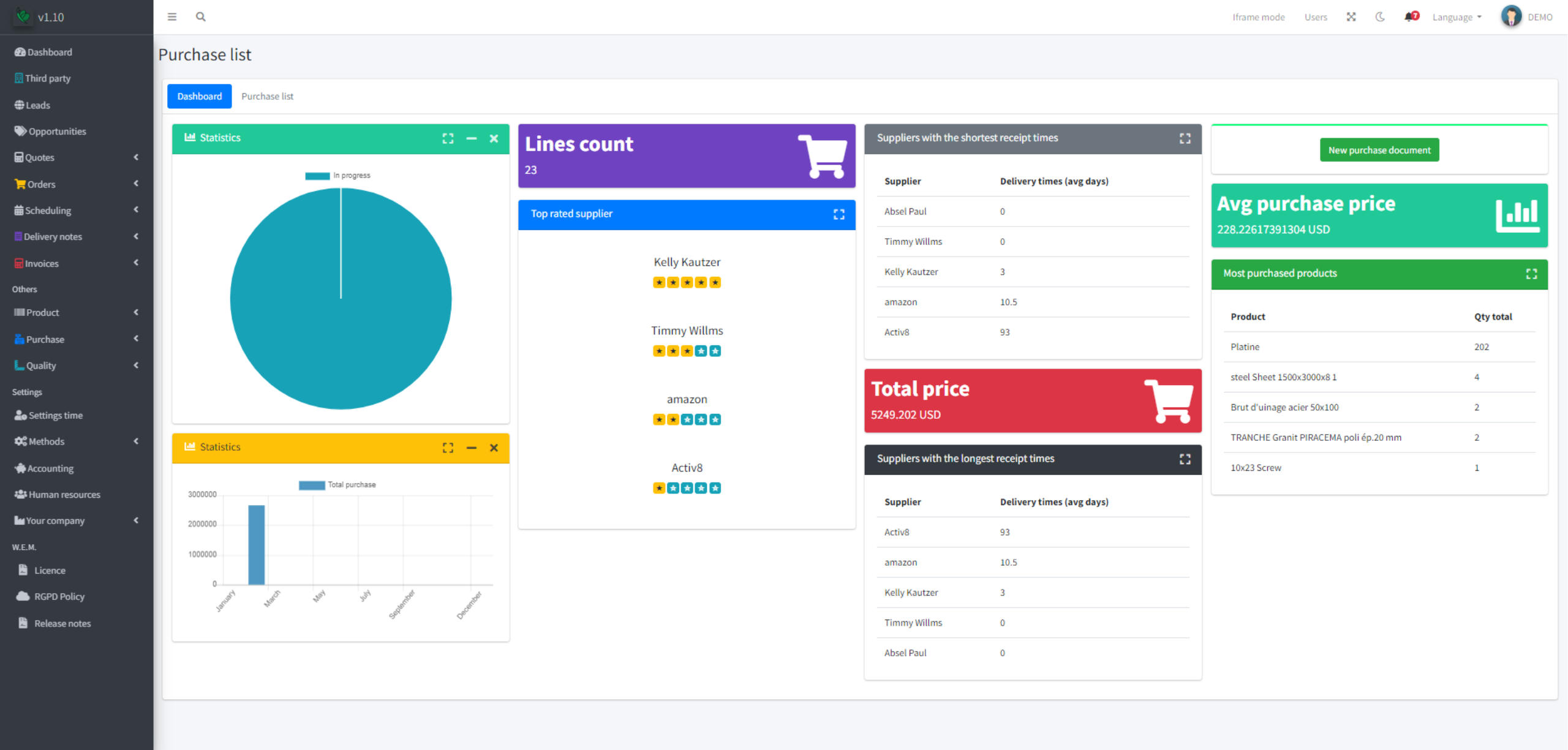Expand the Quotes submenu in sidebar
1568x750 pixels.
point(75,157)
